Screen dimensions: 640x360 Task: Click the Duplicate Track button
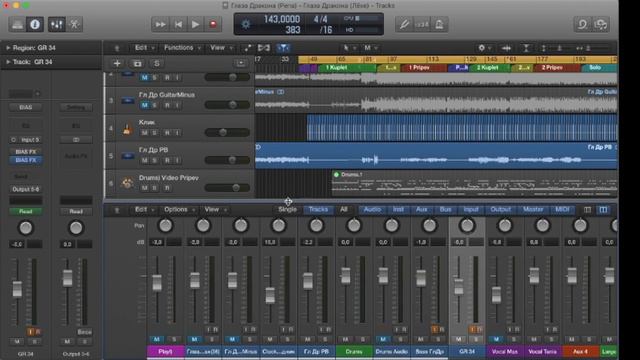pyautogui.click(x=137, y=63)
